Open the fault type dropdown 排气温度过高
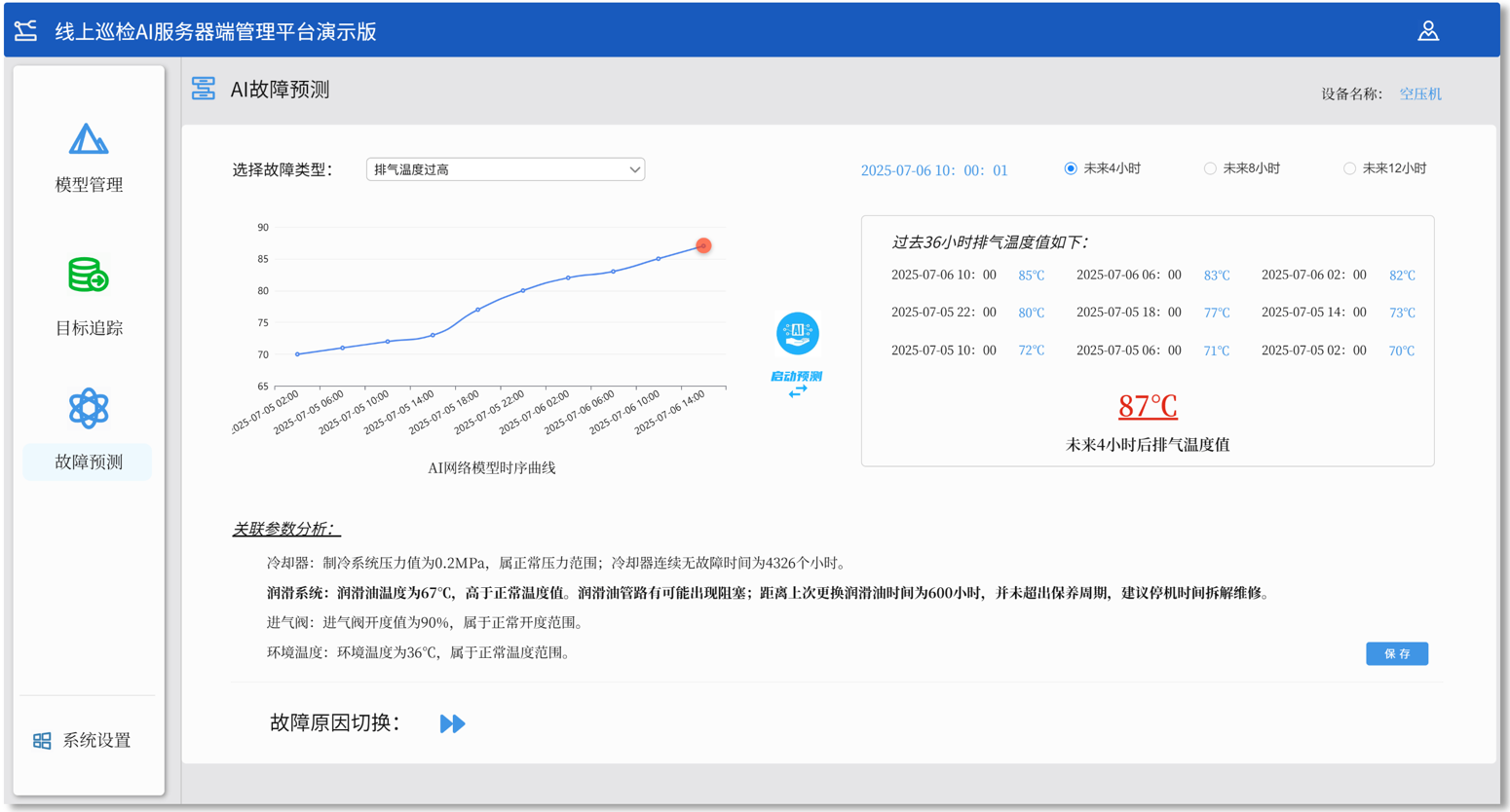The image size is (1510, 812). (x=497, y=169)
